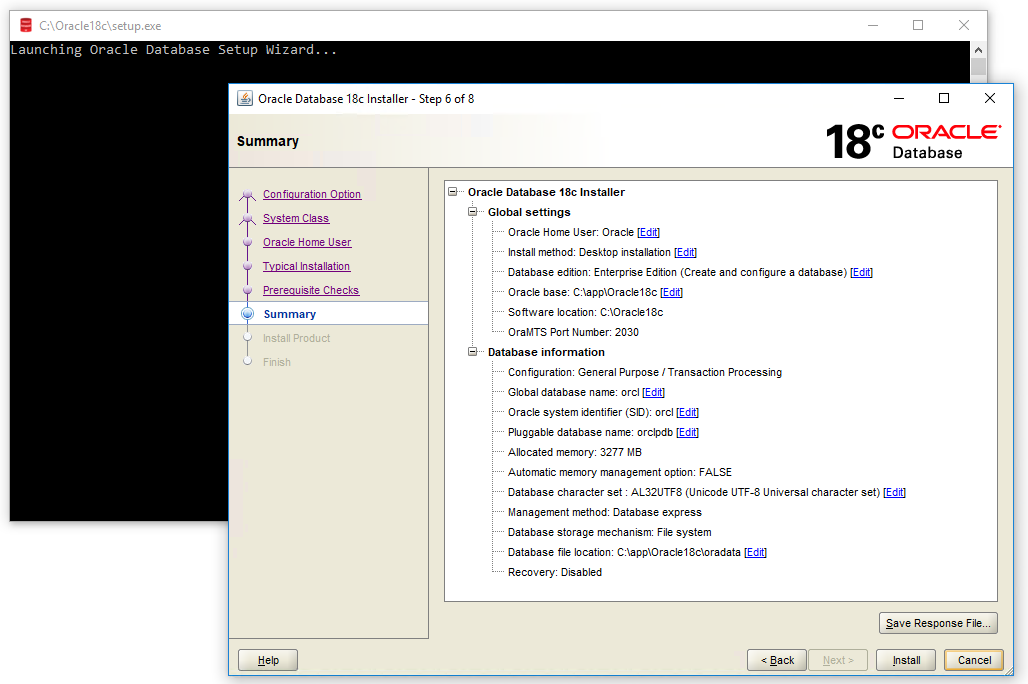Screen dimensions: 1028x684
Task: Go to the Oracle Home User step
Action: (x=307, y=242)
